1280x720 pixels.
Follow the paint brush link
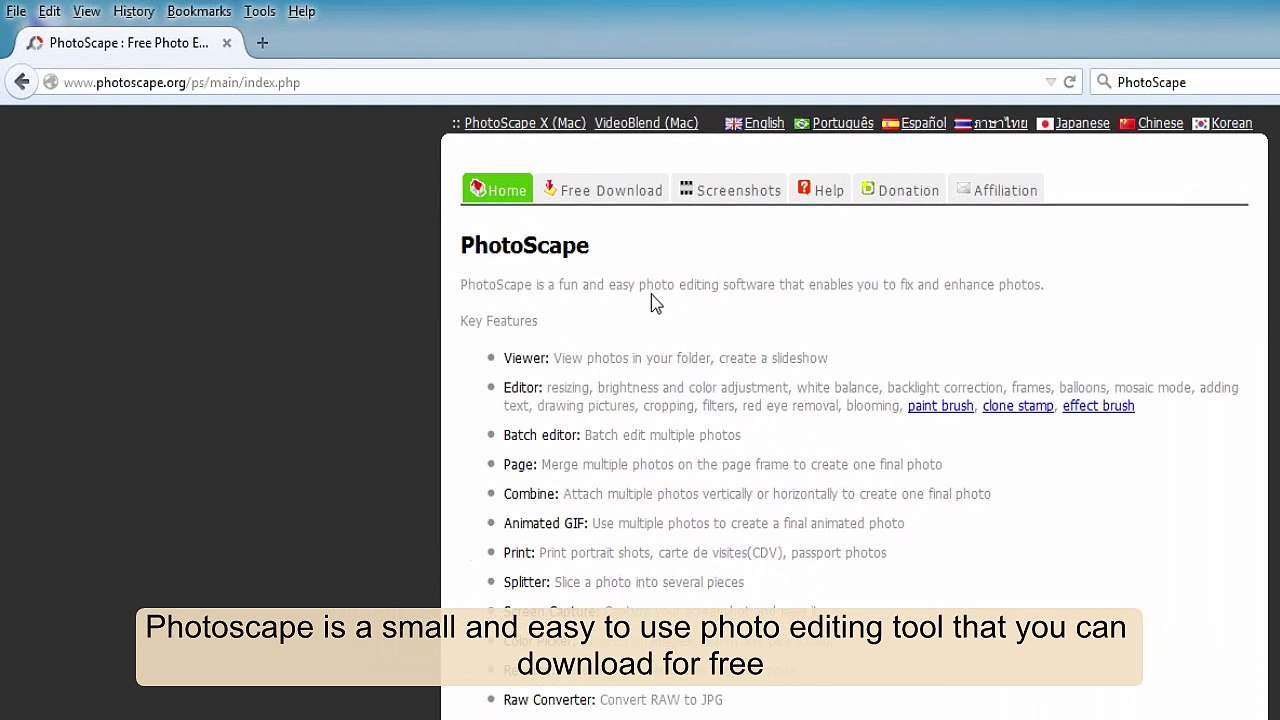click(940, 406)
